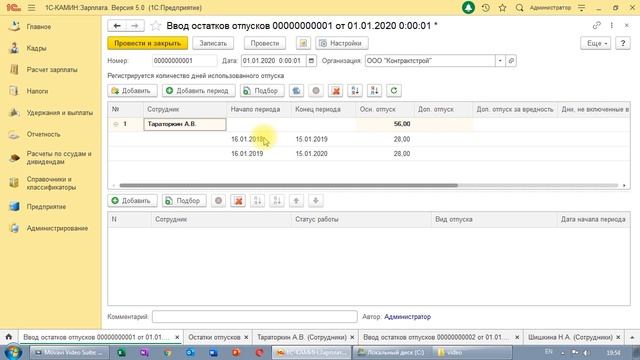Click Добавить in lower table toolbar

coord(132,201)
